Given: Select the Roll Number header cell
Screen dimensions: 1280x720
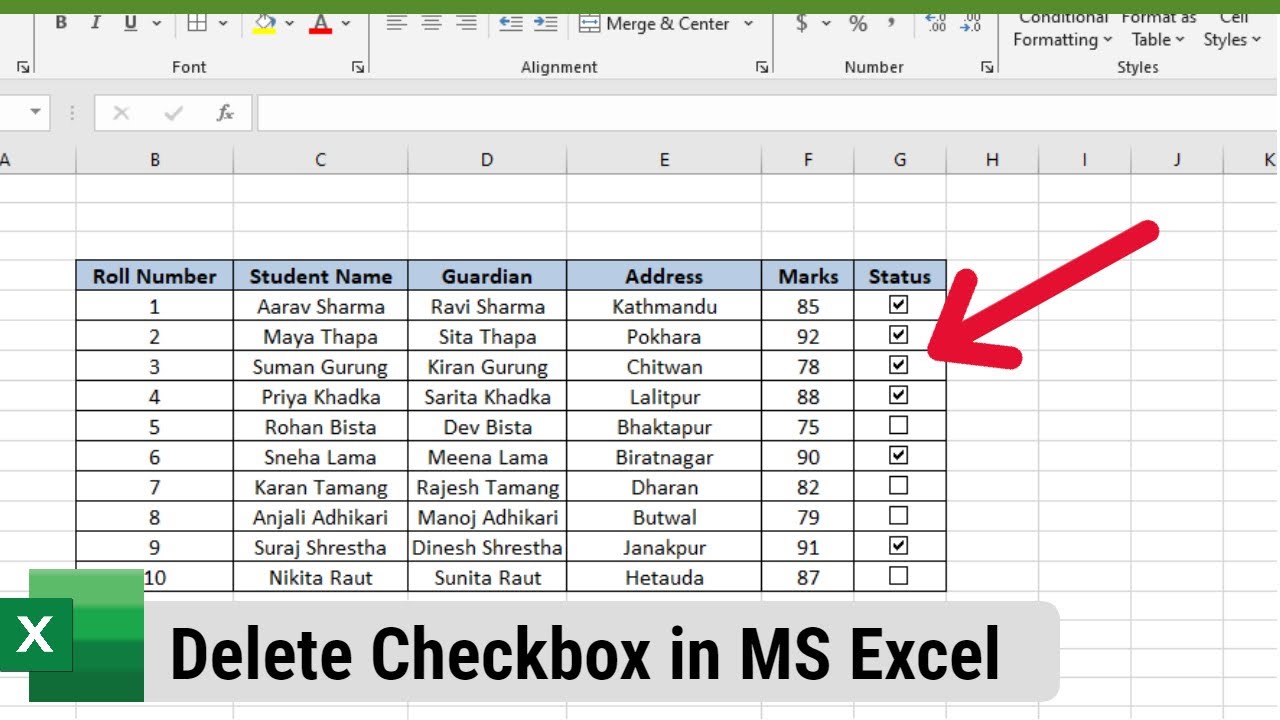Looking at the screenshot, I should (155, 276).
